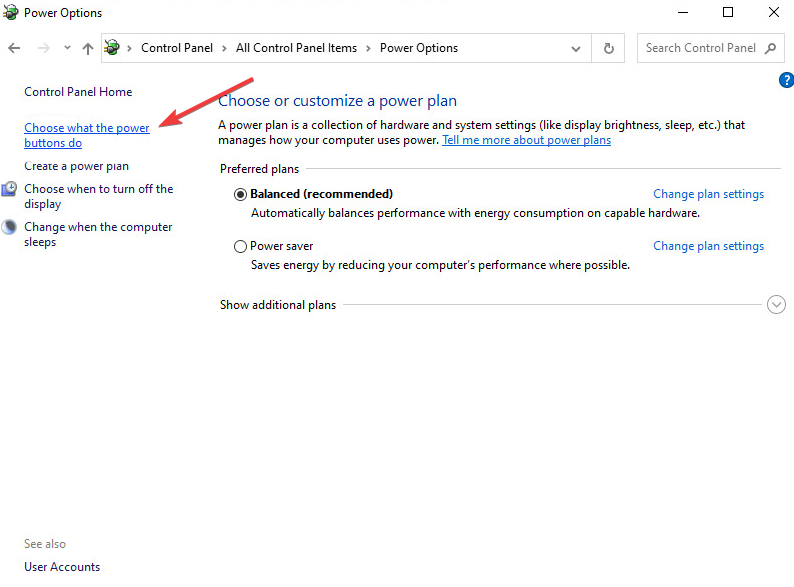
Task: Click the sleep moon icon
Action: click(9, 227)
